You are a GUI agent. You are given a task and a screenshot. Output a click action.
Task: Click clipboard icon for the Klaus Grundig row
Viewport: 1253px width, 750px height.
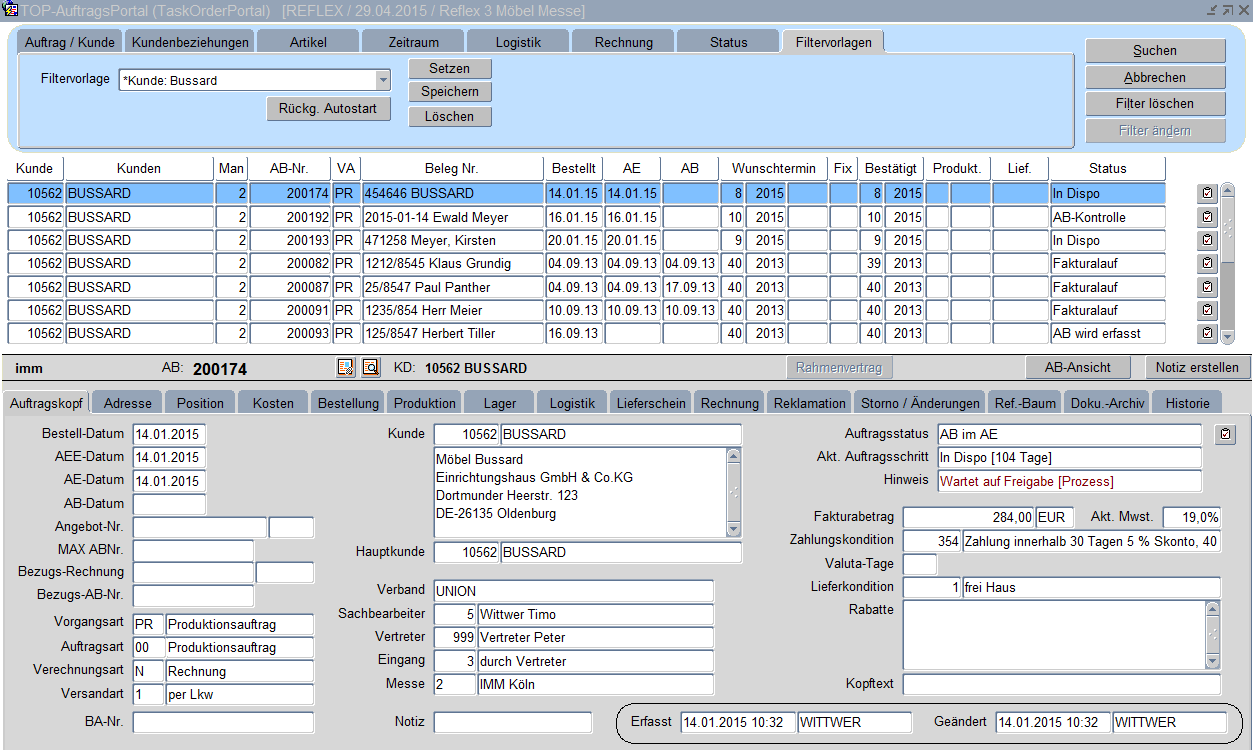click(1207, 263)
